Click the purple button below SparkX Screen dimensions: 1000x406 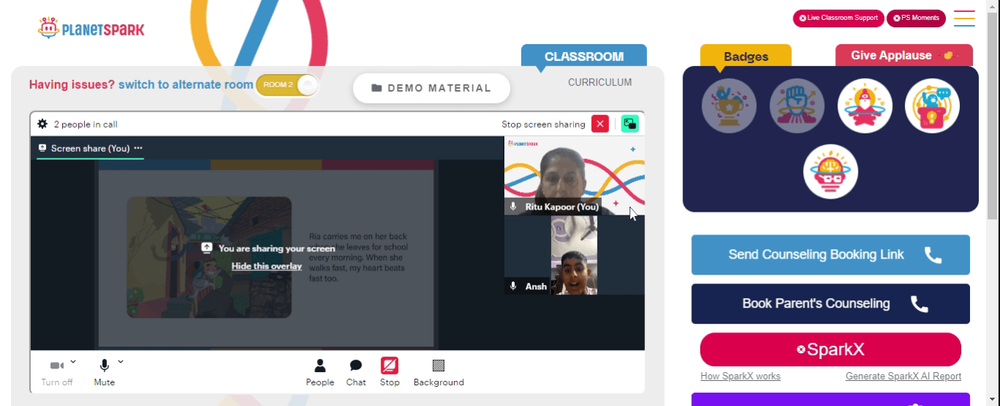point(830,400)
